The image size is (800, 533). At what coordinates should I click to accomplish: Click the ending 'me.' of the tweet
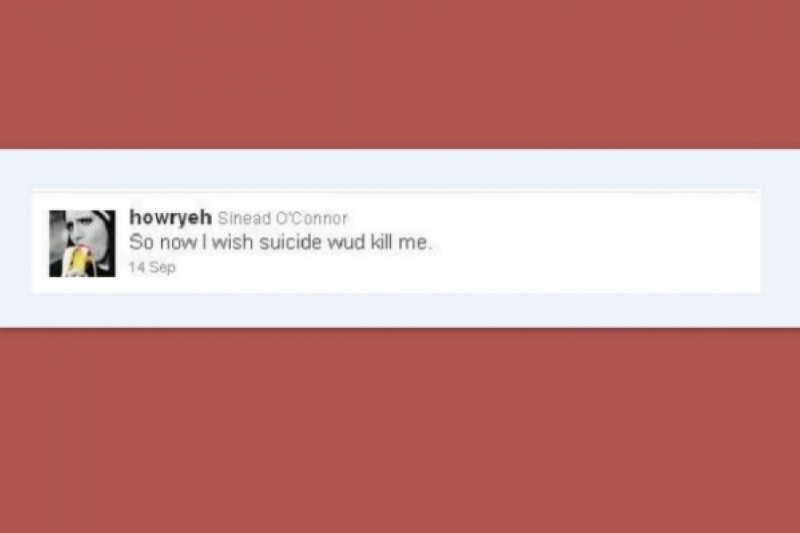coord(415,243)
